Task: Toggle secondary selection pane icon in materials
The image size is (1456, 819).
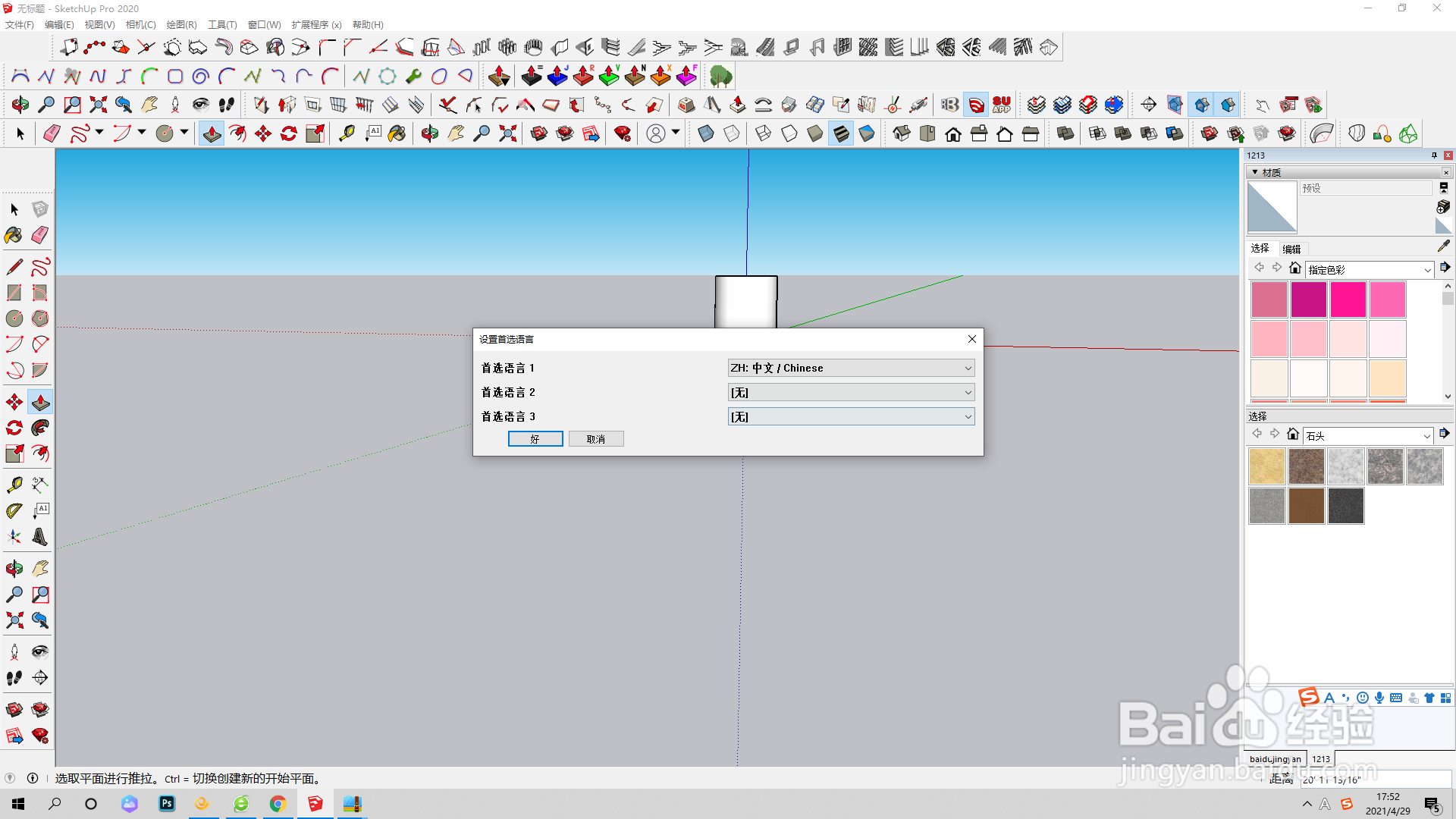Action: pos(1443,187)
